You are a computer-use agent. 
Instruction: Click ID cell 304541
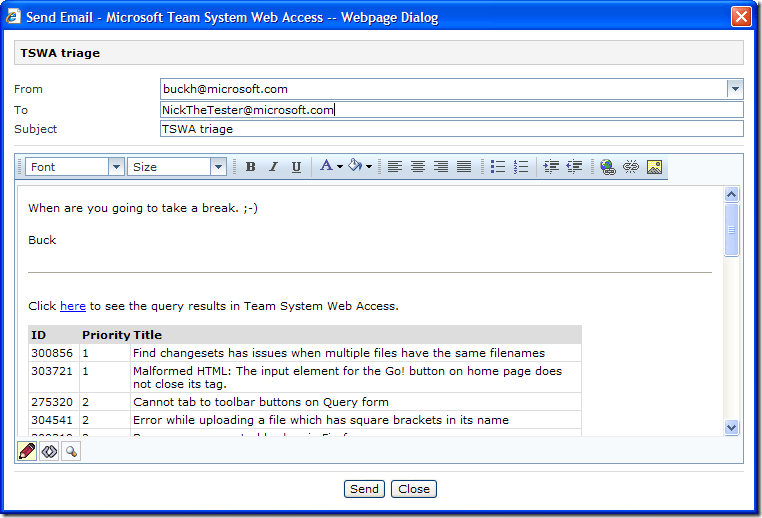coord(52,420)
